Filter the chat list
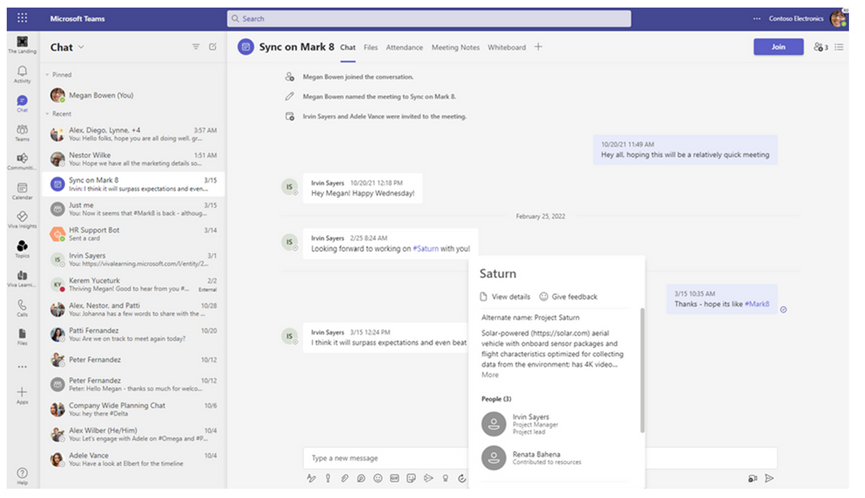 (x=196, y=47)
